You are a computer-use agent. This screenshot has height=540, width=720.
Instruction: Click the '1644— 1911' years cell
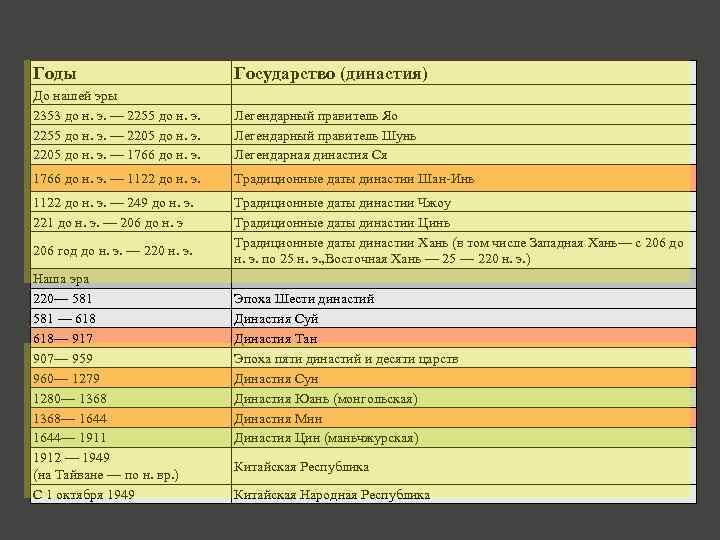pyautogui.click(x=131, y=438)
